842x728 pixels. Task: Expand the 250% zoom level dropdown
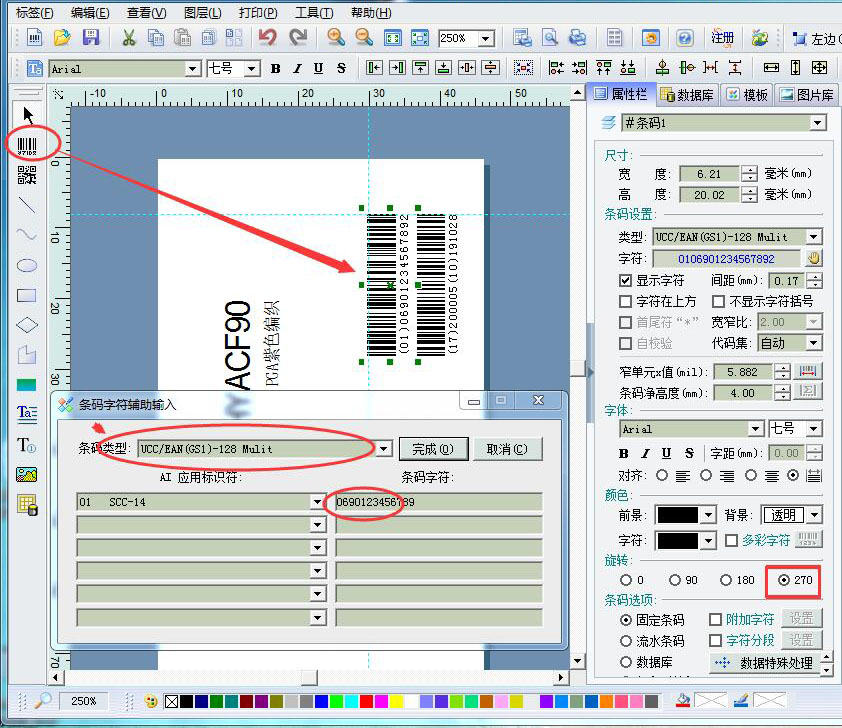(x=486, y=38)
